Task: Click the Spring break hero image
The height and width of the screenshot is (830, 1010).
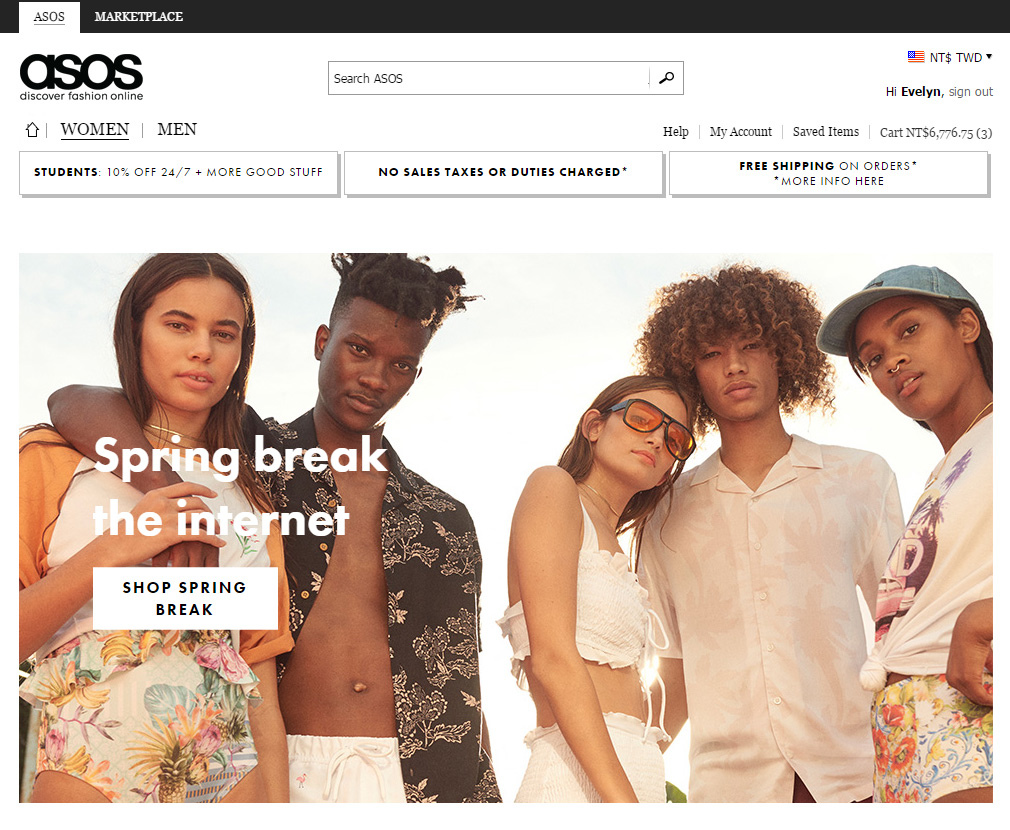Action: (506, 527)
